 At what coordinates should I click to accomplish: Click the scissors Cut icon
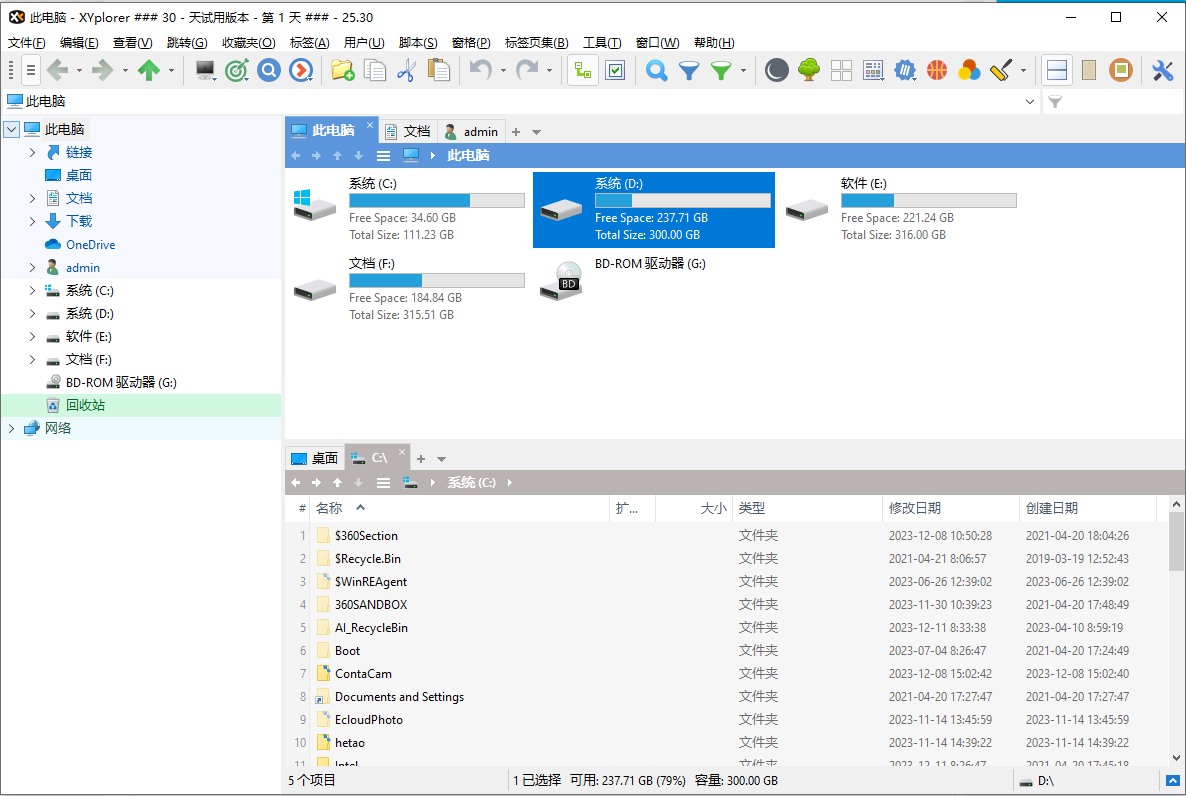[x=406, y=70]
